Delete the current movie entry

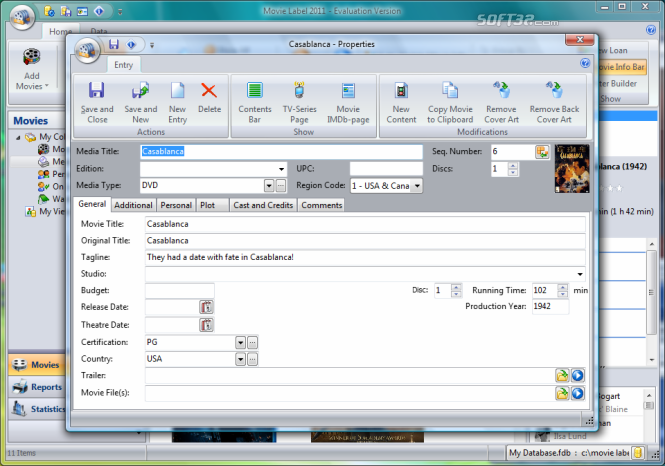pyautogui.click(x=209, y=98)
